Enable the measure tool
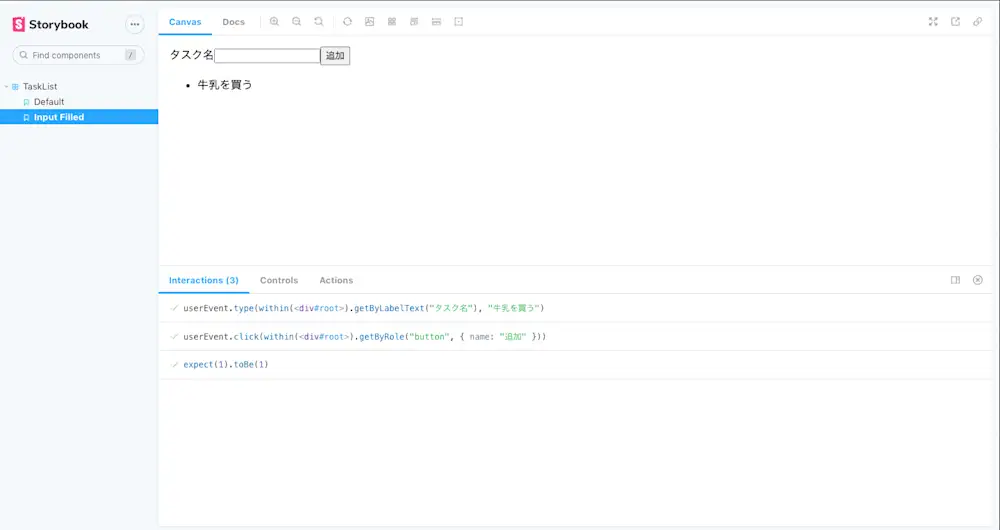Screen dimensions: 1000x530 [x=436, y=22]
